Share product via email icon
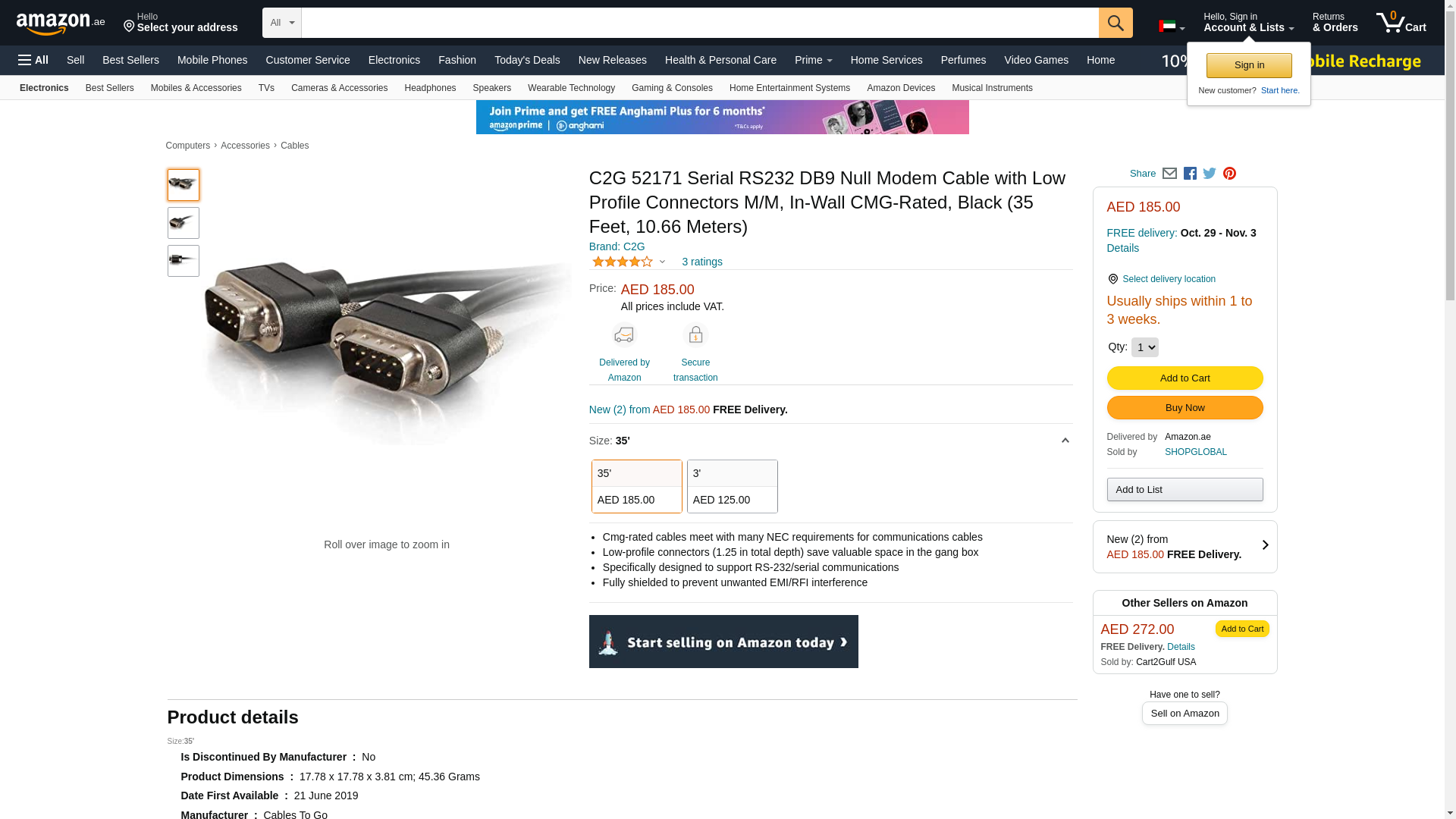The height and width of the screenshot is (819, 1456). coord(1169,174)
